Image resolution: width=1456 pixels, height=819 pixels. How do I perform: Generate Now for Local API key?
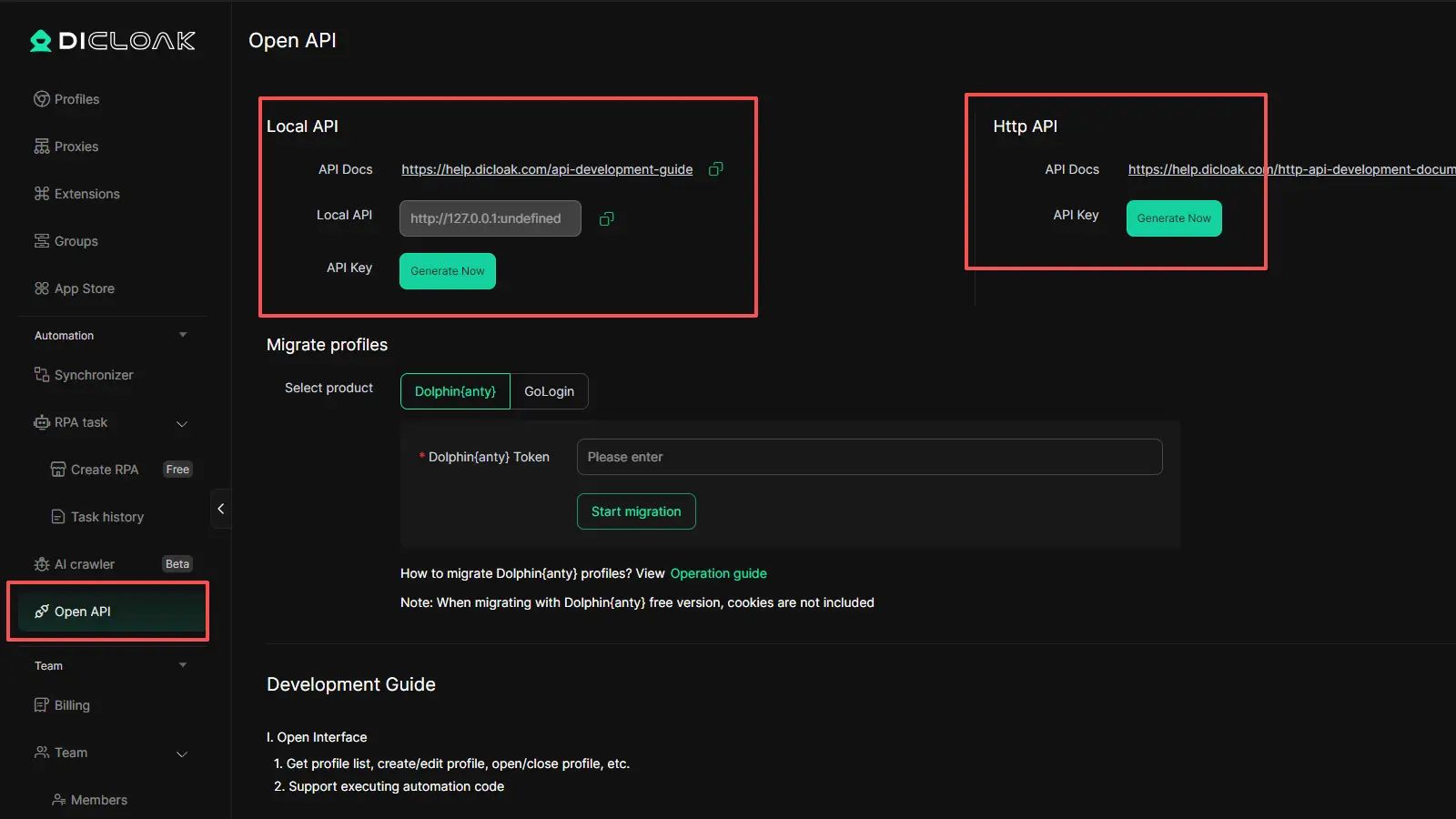click(447, 271)
